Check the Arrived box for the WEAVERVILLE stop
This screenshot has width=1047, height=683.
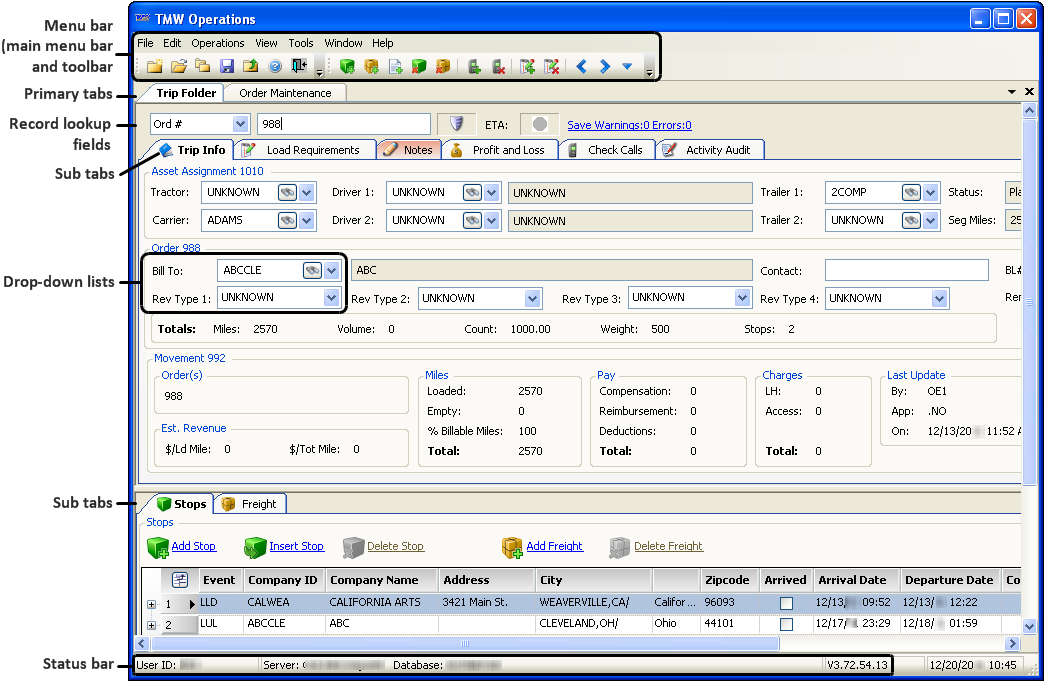(786, 604)
